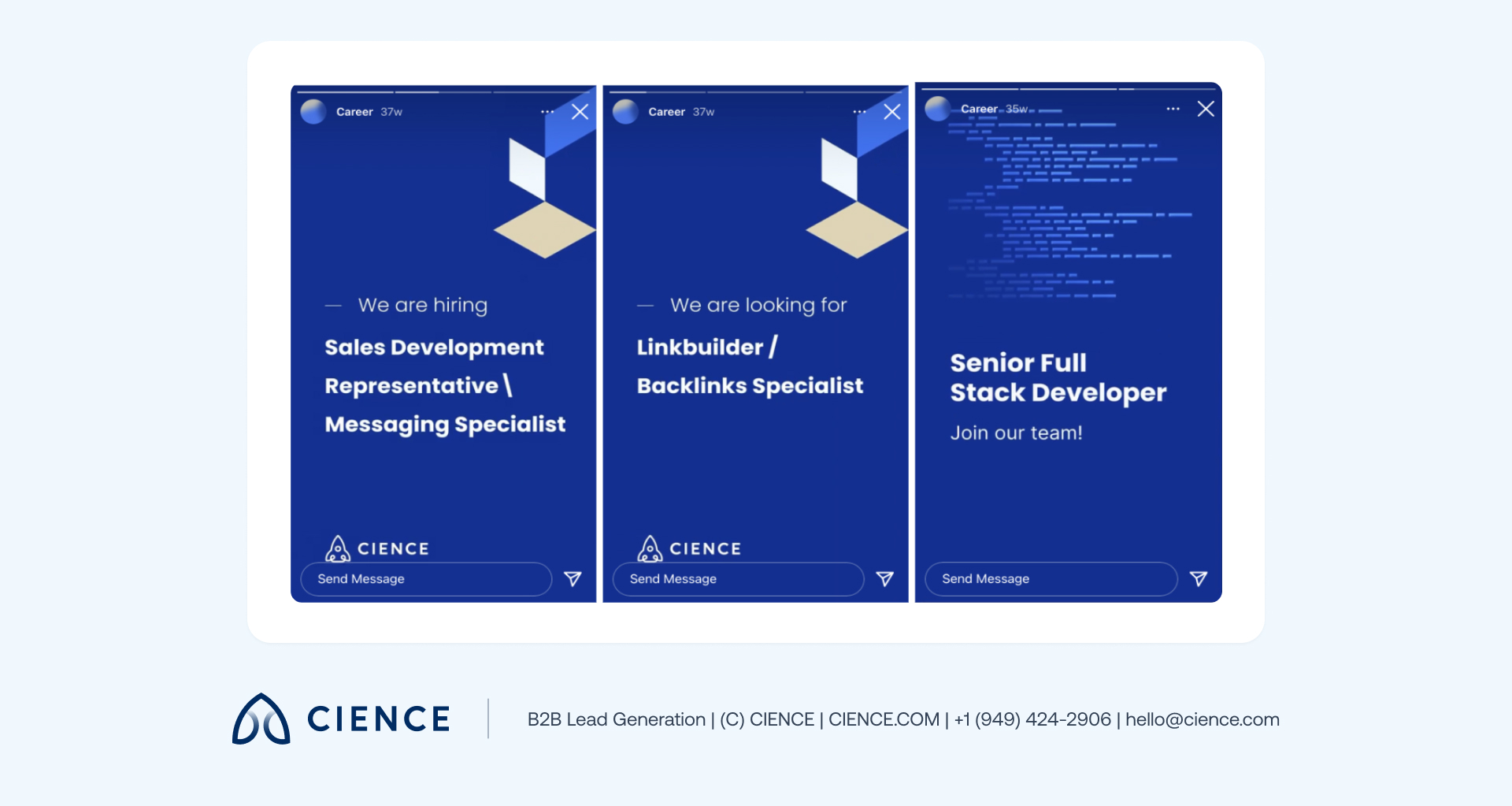Focus Send Message field in Linkbuilder story
Screen dimensions: 1512x806
737,579
